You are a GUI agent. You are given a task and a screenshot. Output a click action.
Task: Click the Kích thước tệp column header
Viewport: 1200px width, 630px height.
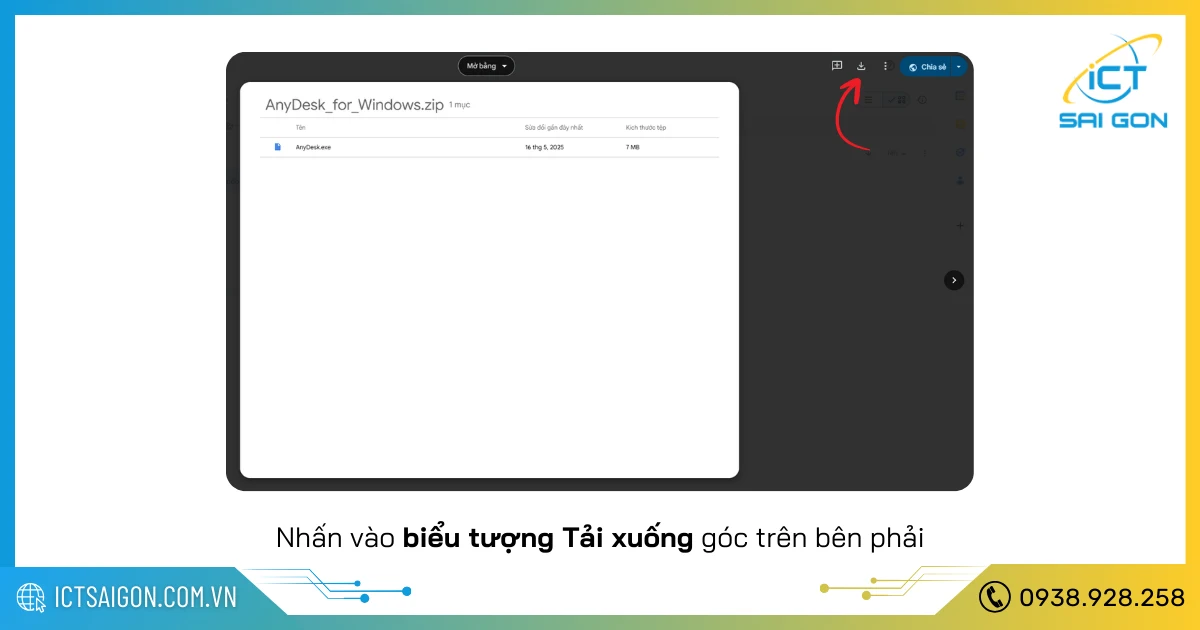click(646, 128)
